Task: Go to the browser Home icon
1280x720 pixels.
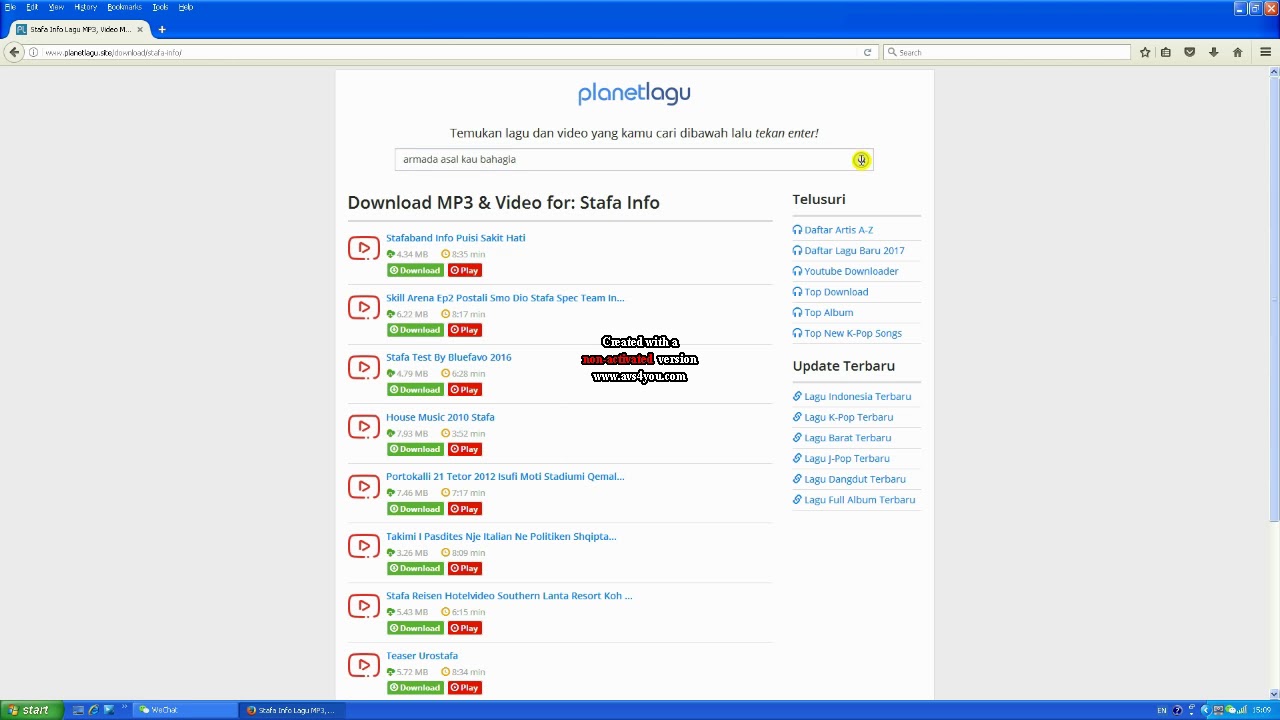Action: 1237,52
